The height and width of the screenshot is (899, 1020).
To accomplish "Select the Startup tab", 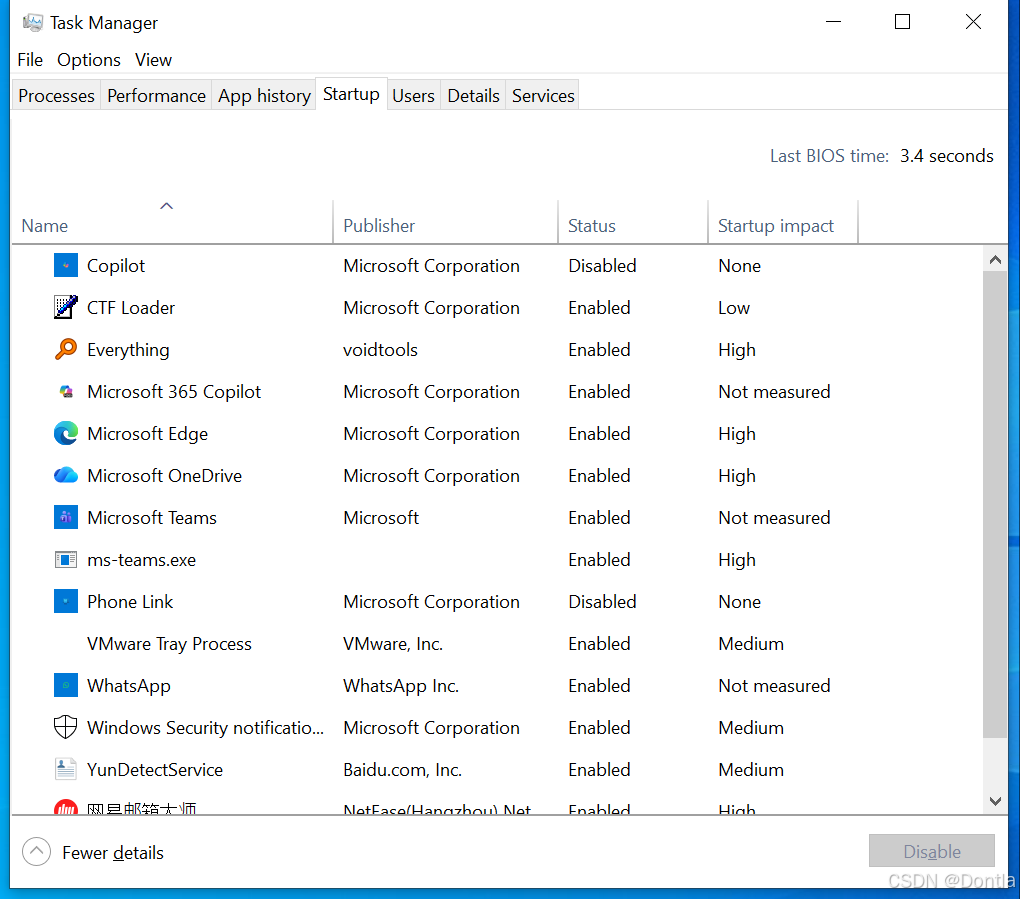I will click(351, 94).
